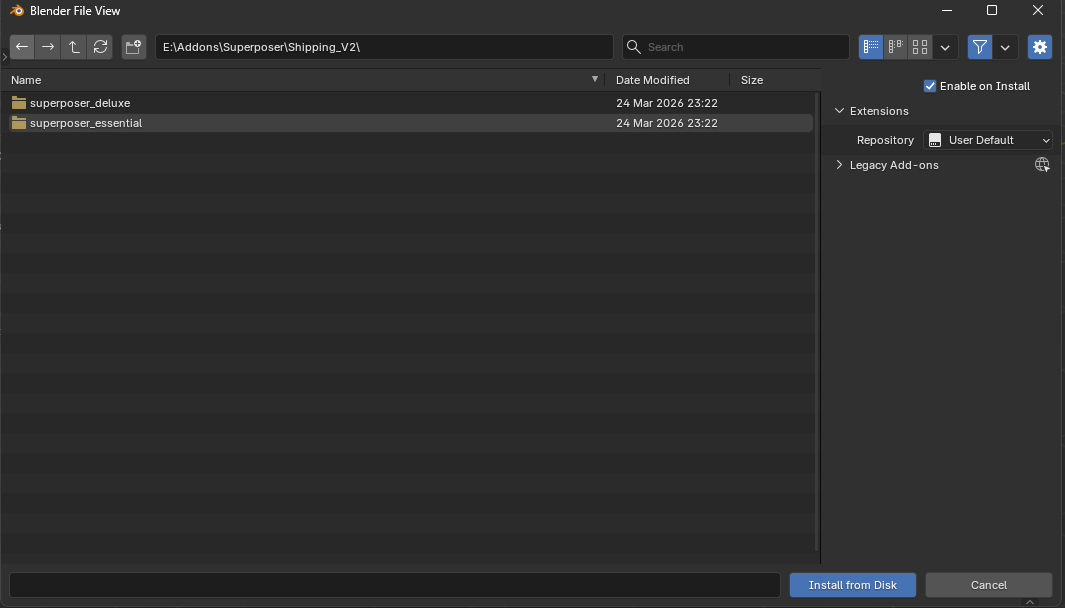The image size is (1065, 608).
Task: Maximize the Blender File View window
Action: pos(992,10)
